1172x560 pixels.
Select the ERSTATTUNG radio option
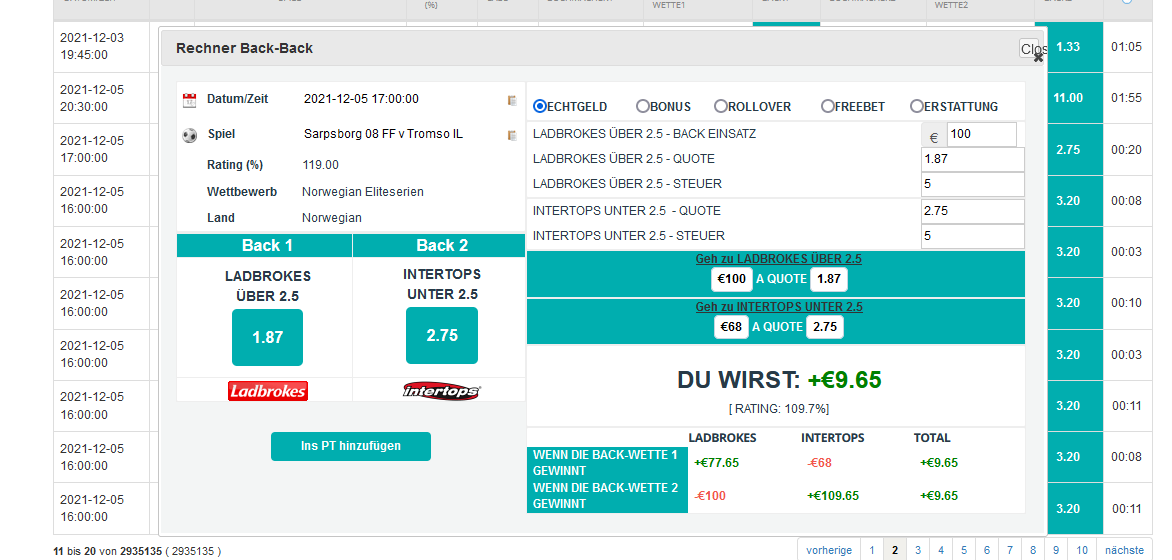[x=916, y=106]
